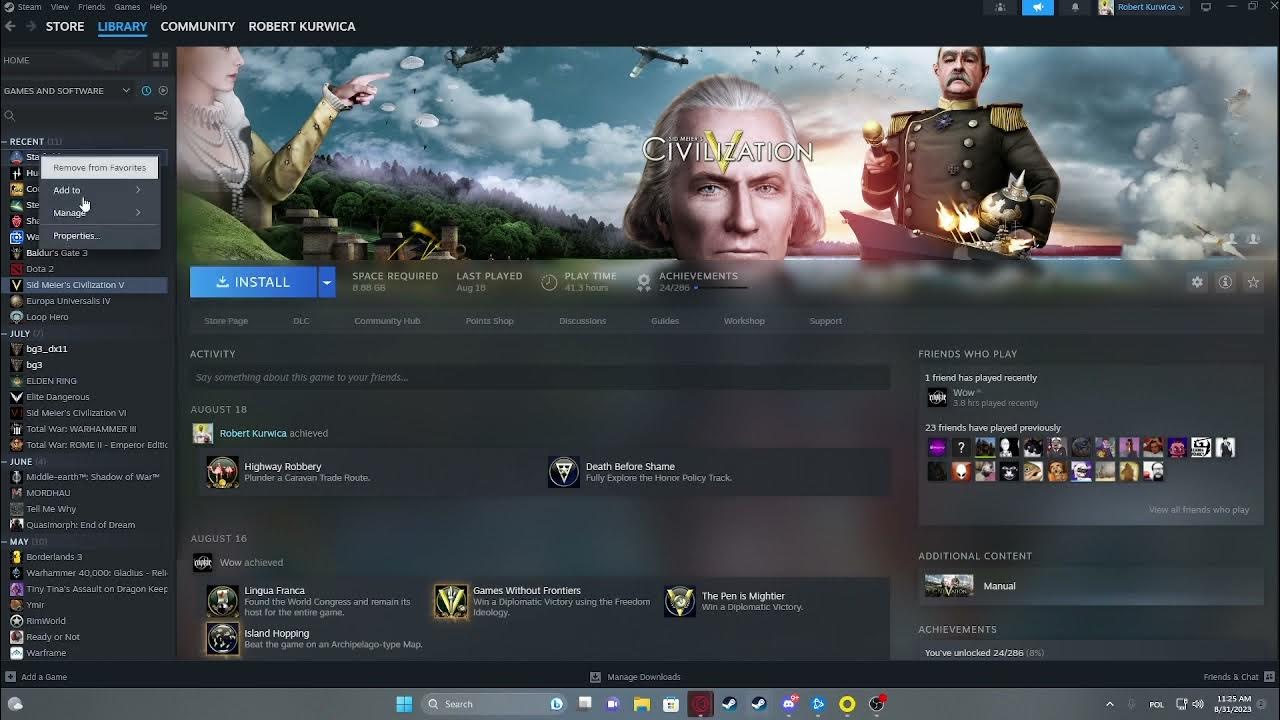
Task: Open the Community Hub tab
Action: [387, 321]
